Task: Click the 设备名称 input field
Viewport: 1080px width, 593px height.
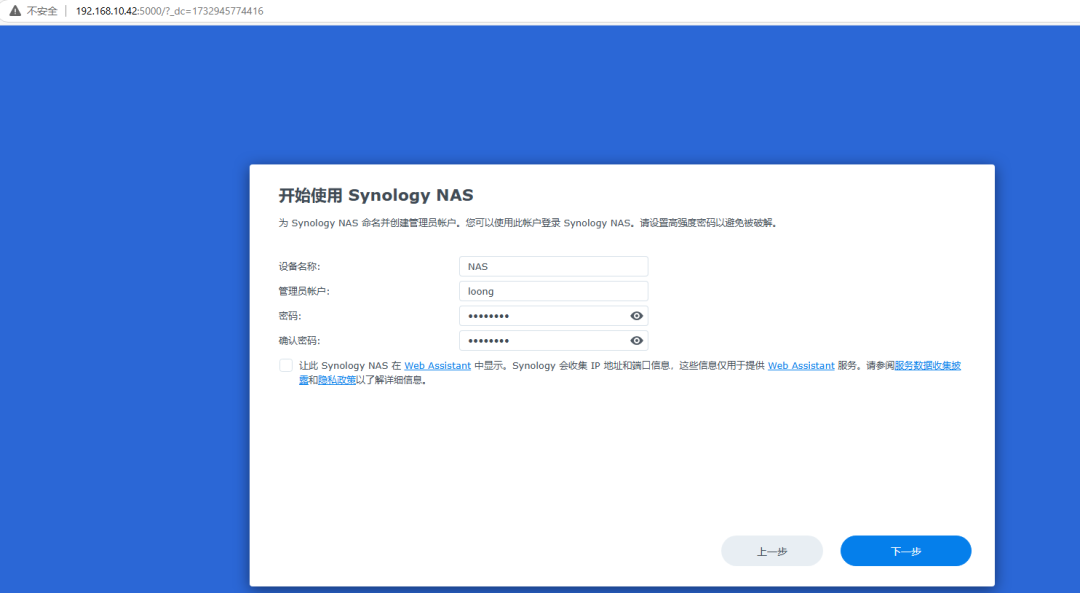Action: coord(553,266)
